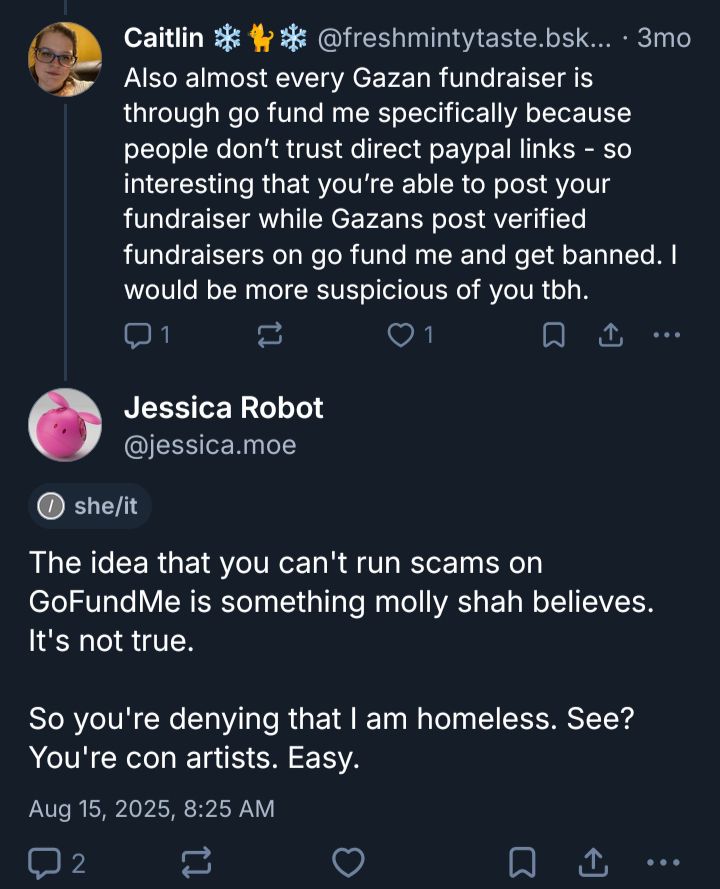The image size is (720, 889).
Task: Open more options on Caitlin's post
Action: (x=665, y=337)
